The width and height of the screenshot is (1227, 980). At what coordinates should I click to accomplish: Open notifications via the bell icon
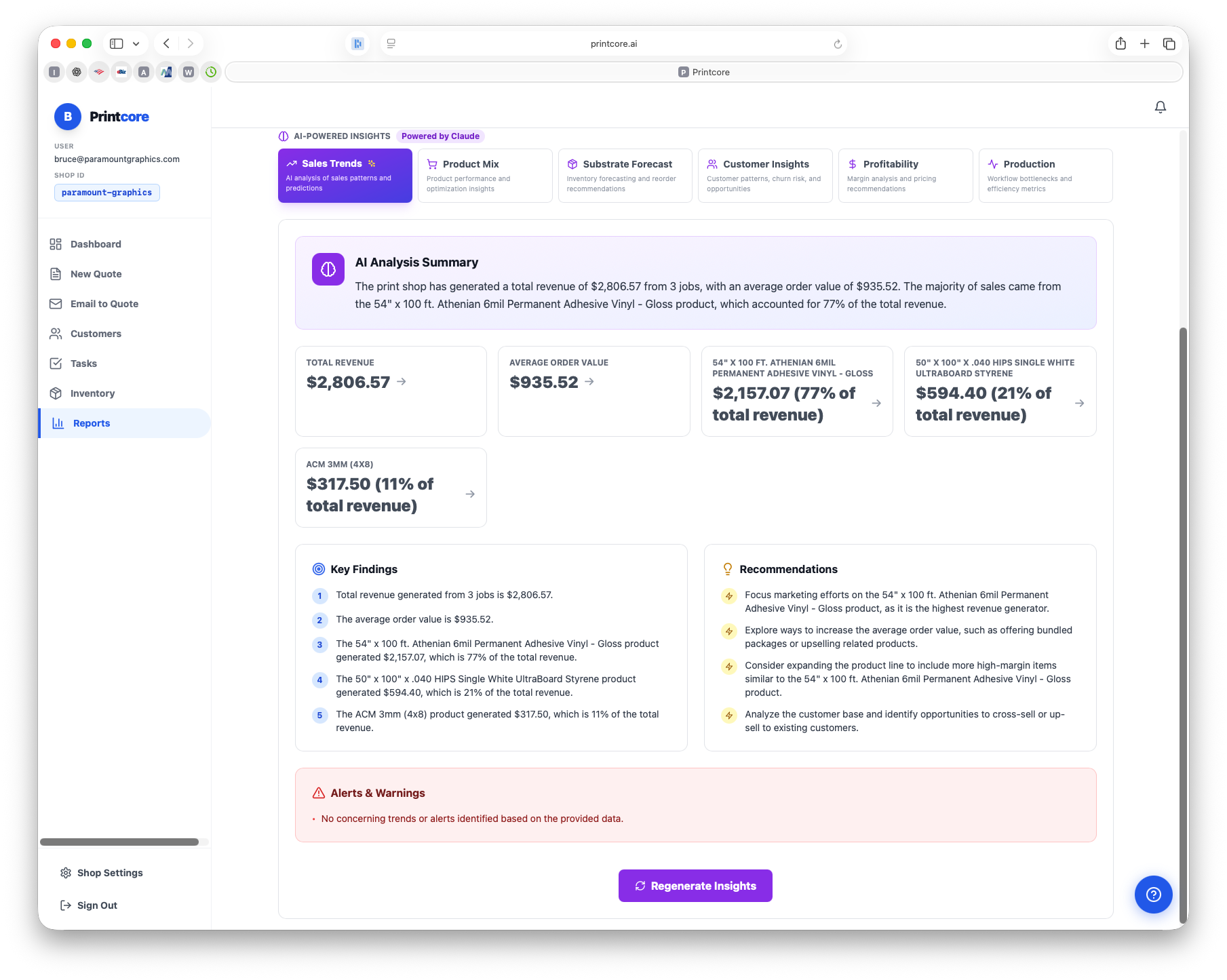(x=1160, y=106)
